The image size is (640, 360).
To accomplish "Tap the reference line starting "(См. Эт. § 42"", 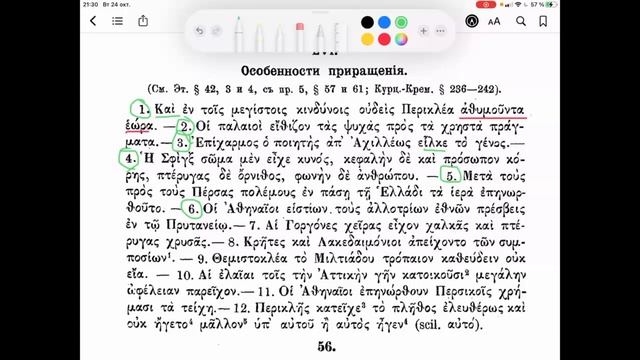I will pos(324,89).
